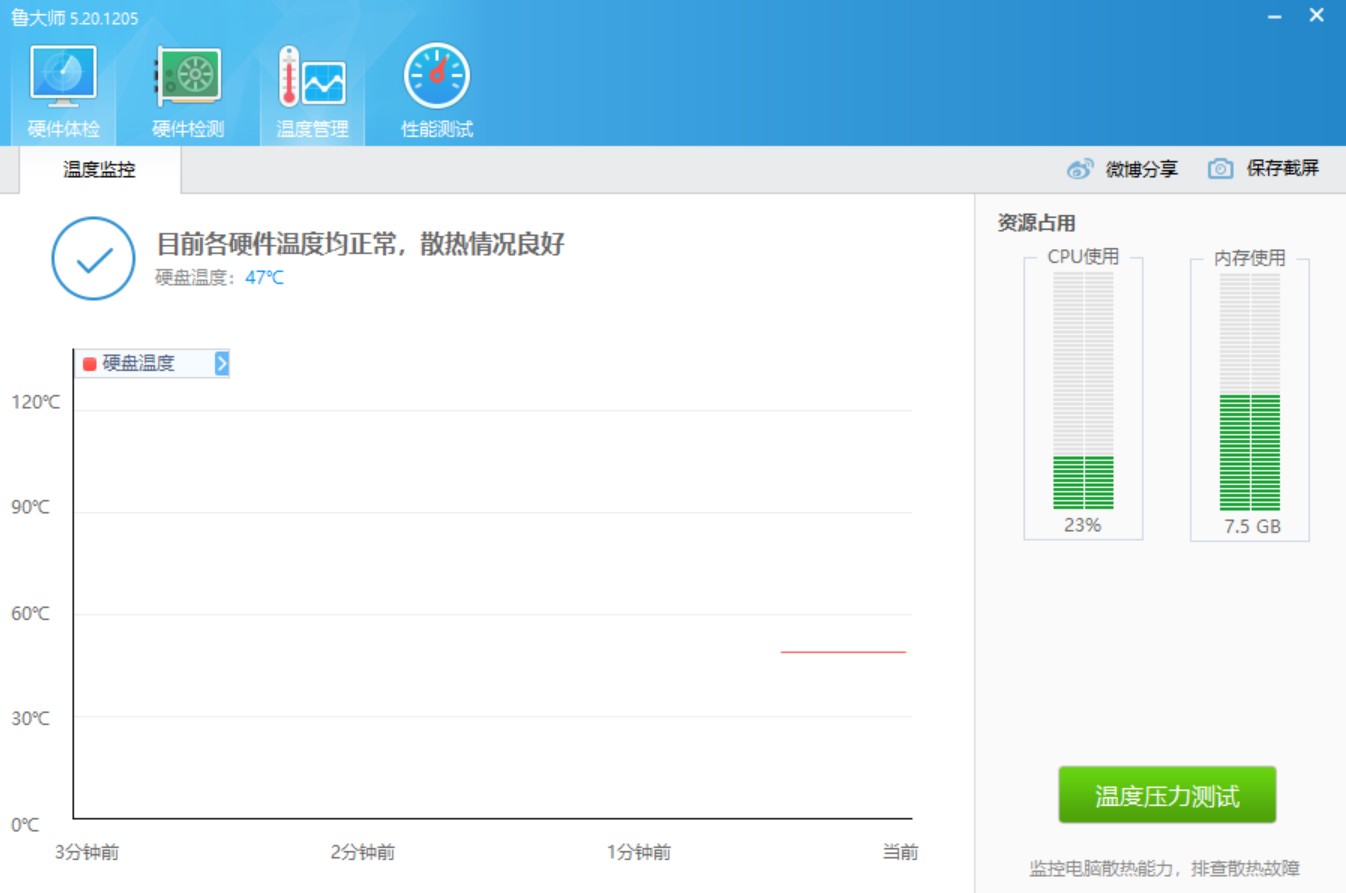The width and height of the screenshot is (1346, 893).
Task: Click the 3分钟前 time axis label
Action: 87,853
